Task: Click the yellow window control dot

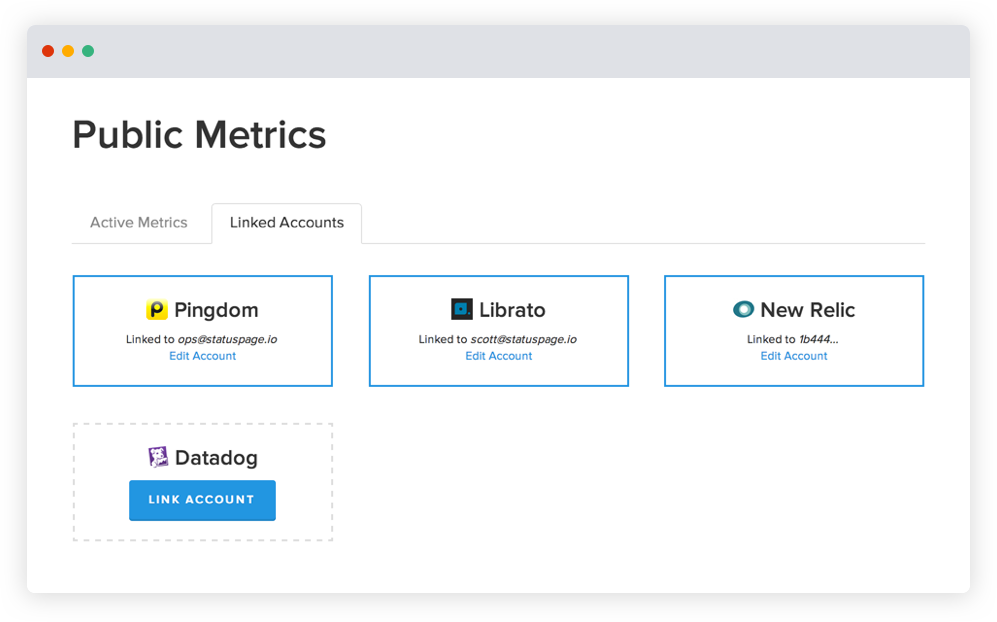Action: [x=68, y=50]
